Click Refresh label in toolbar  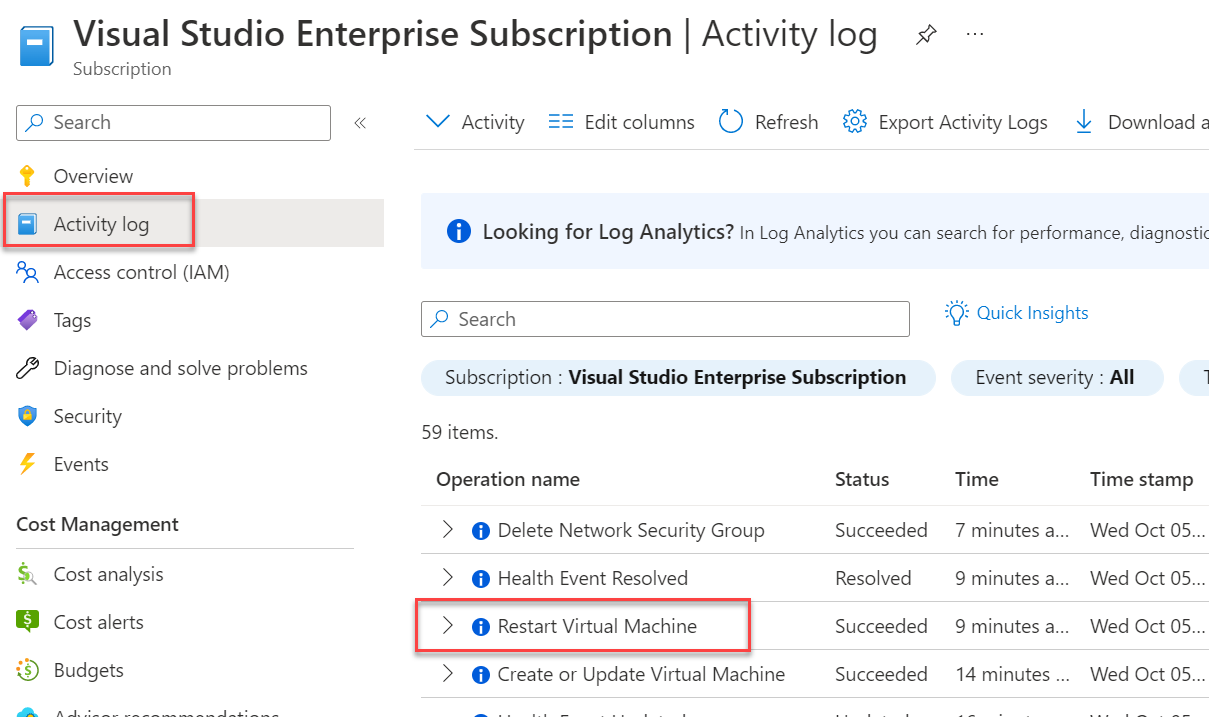point(786,122)
